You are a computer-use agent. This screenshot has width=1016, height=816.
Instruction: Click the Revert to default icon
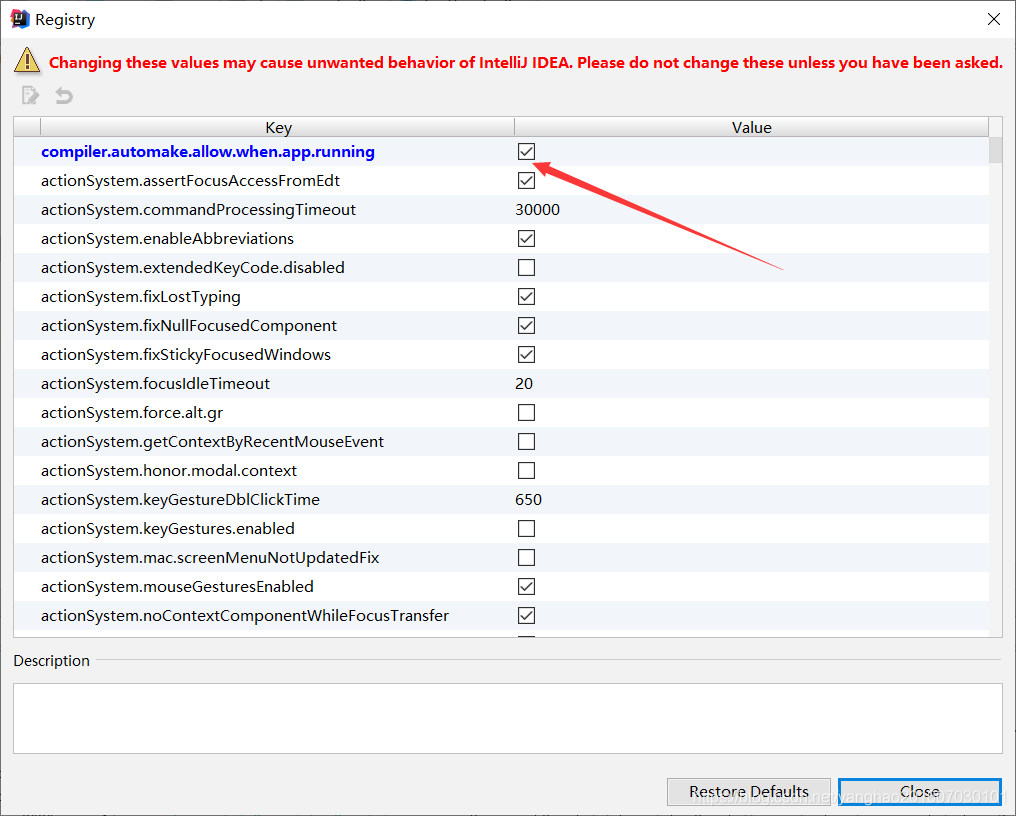click(x=64, y=95)
